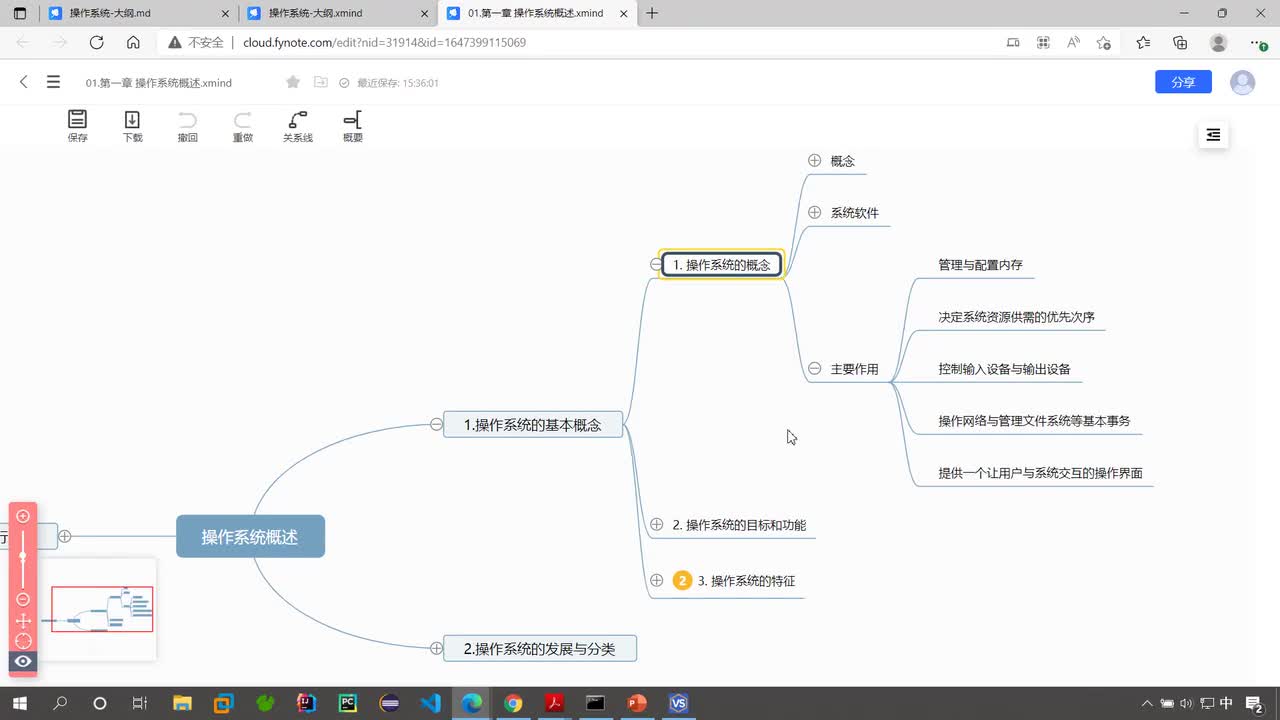The width and height of the screenshot is (1280, 720).
Task: Select the 2.操作系统的发展与分类 topic box
Action: point(540,648)
